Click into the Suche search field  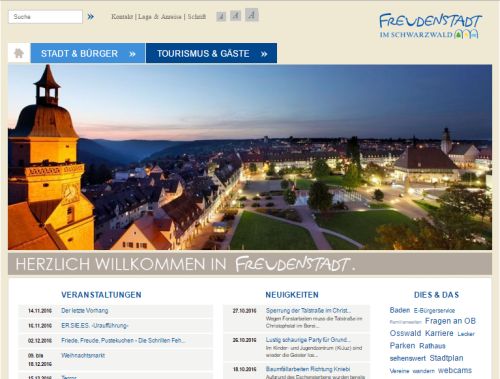pos(45,17)
